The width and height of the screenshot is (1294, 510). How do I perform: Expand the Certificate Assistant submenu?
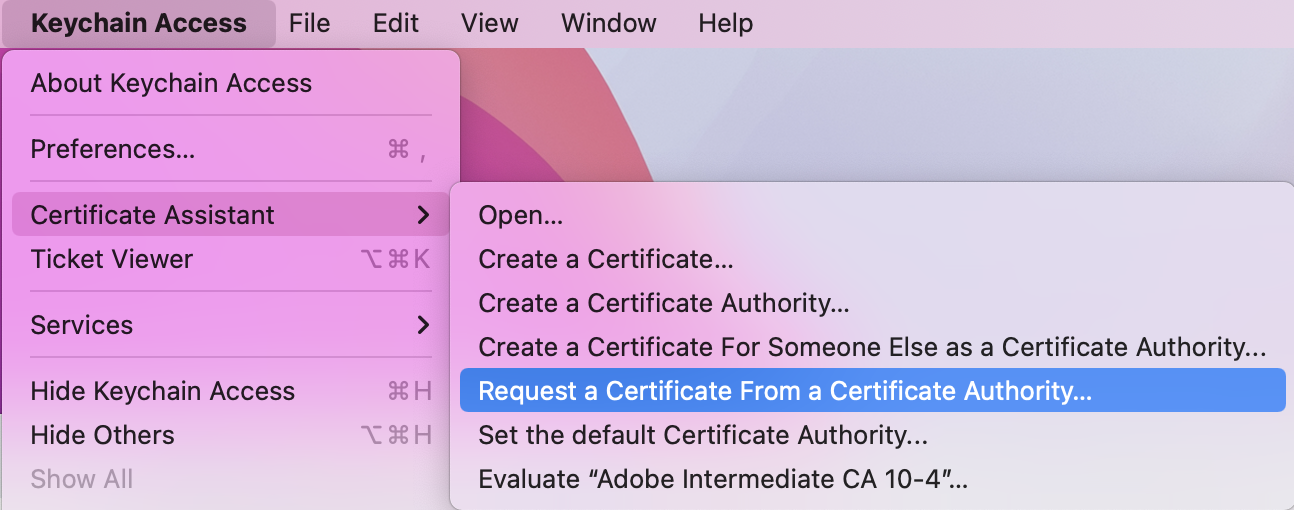230,215
